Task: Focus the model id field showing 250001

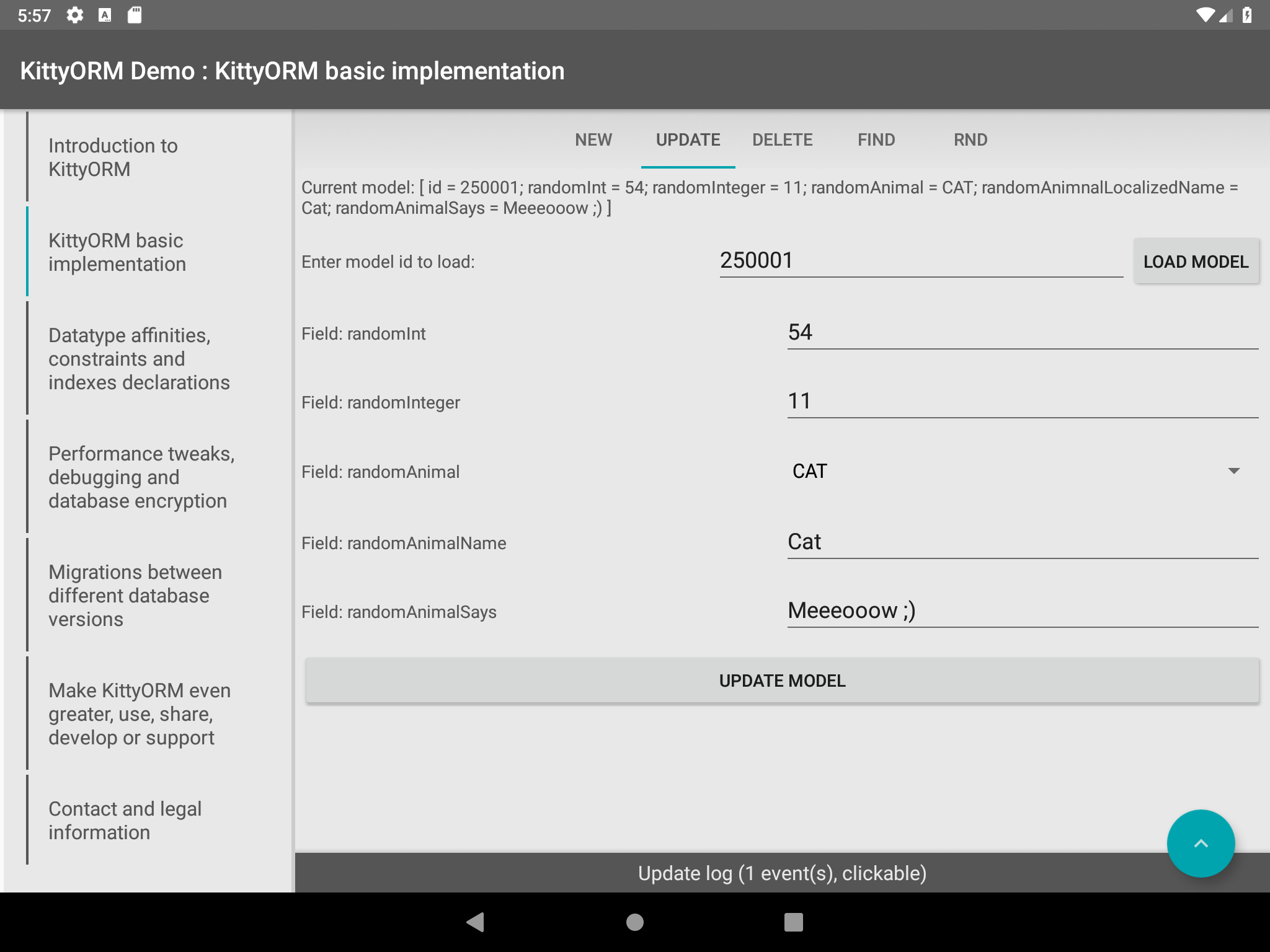Action: point(921,261)
